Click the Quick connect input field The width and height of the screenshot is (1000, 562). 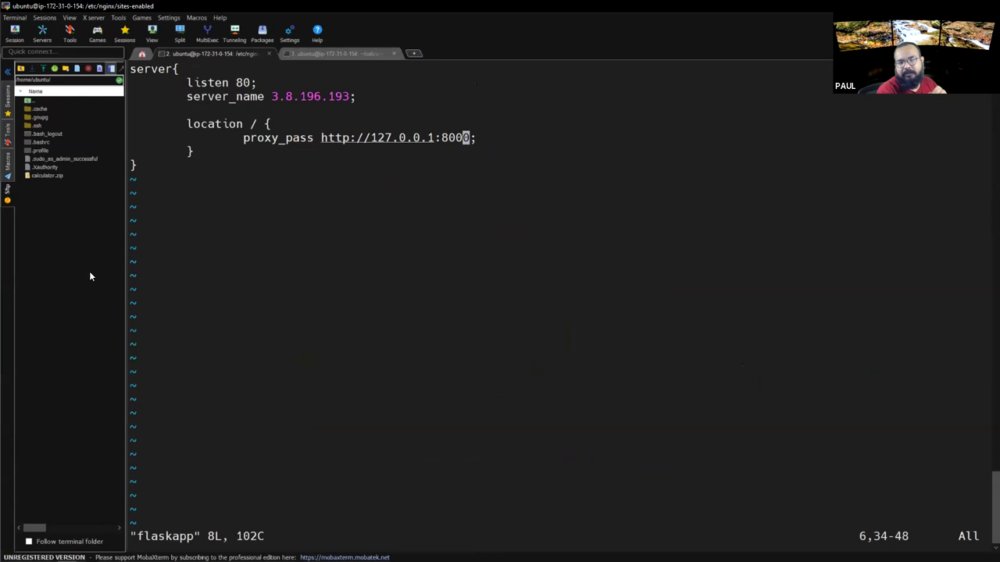pyautogui.click(x=63, y=52)
